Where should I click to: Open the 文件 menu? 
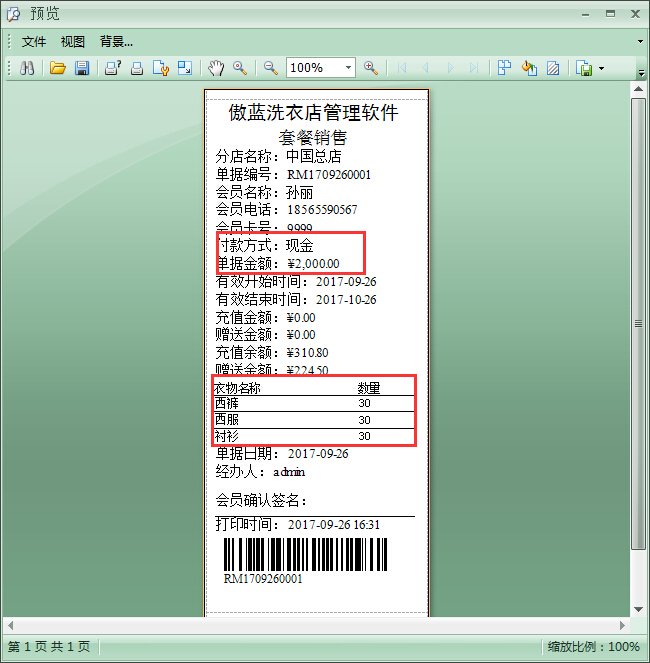click(34, 41)
